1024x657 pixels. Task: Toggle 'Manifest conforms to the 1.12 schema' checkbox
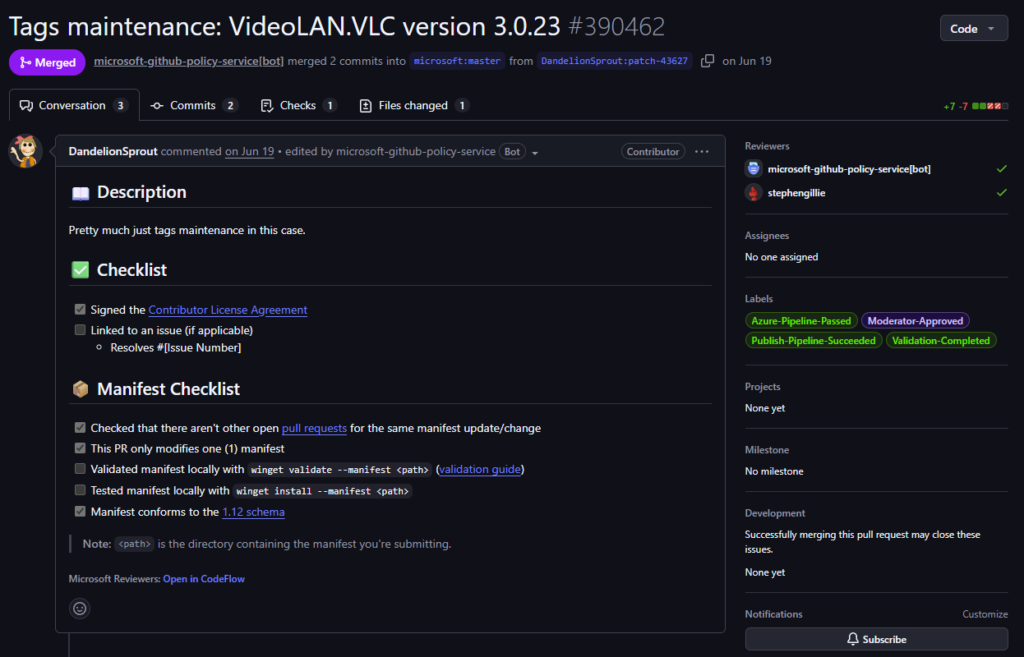pyautogui.click(x=80, y=511)
